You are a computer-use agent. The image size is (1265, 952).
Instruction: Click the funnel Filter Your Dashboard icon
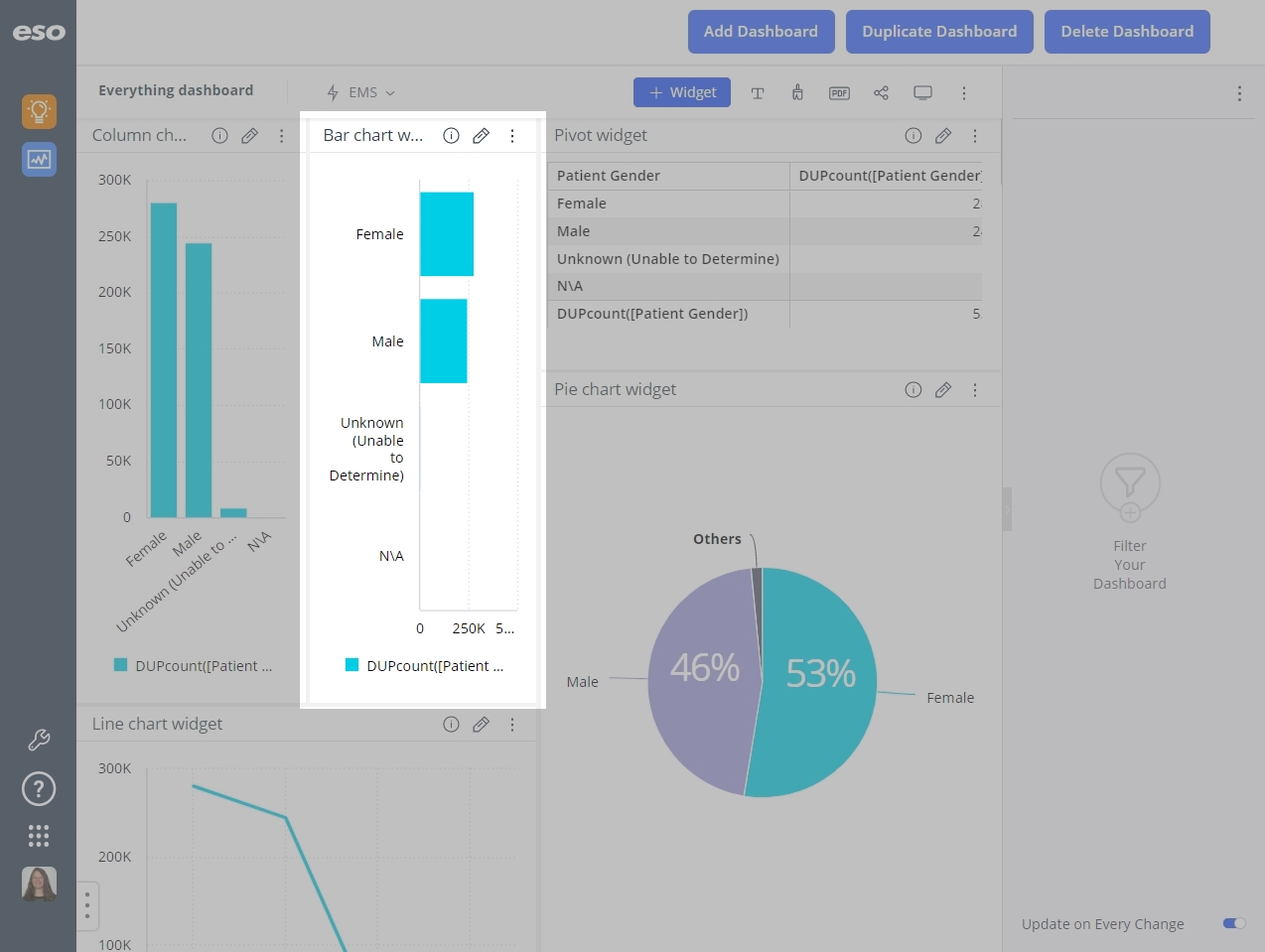[1130, 486]
